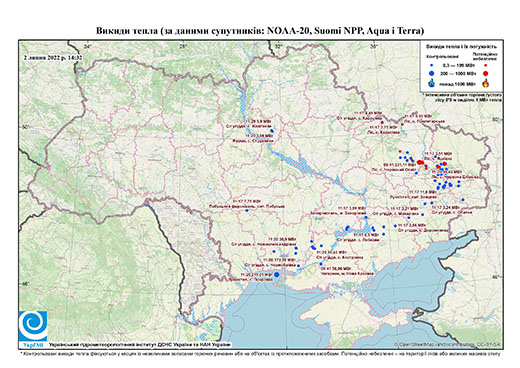Click the institute name caption beside the logo
520x368 pixels.
pos(140,345)
